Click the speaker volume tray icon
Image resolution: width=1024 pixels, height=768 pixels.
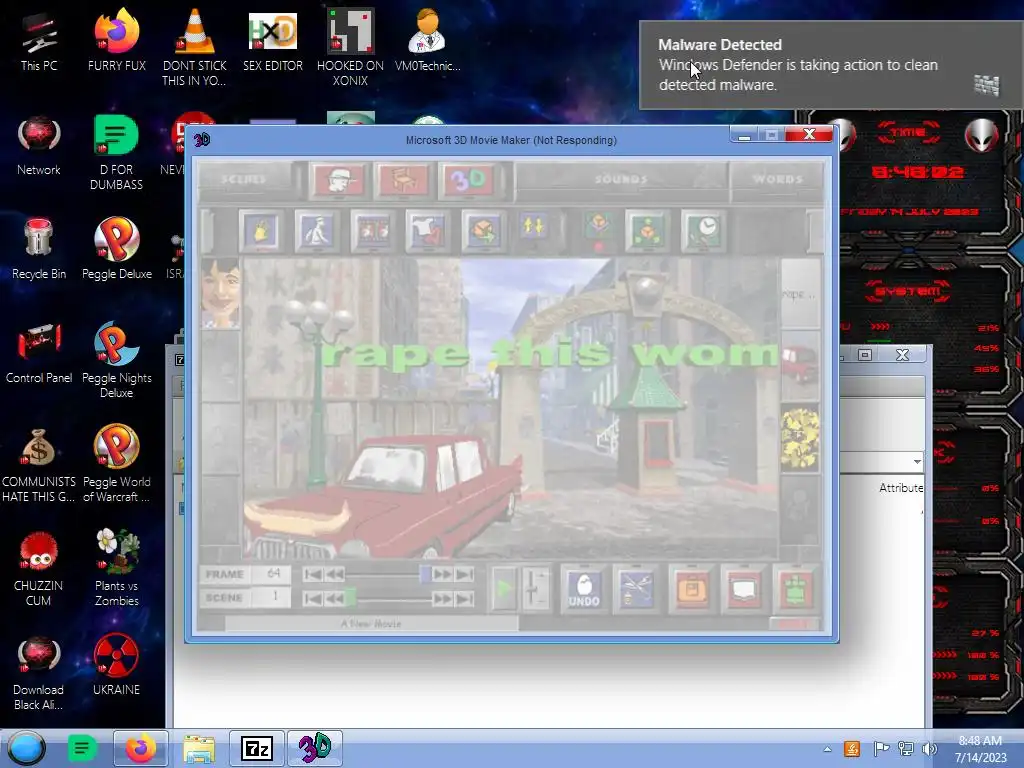pos(929,749)
